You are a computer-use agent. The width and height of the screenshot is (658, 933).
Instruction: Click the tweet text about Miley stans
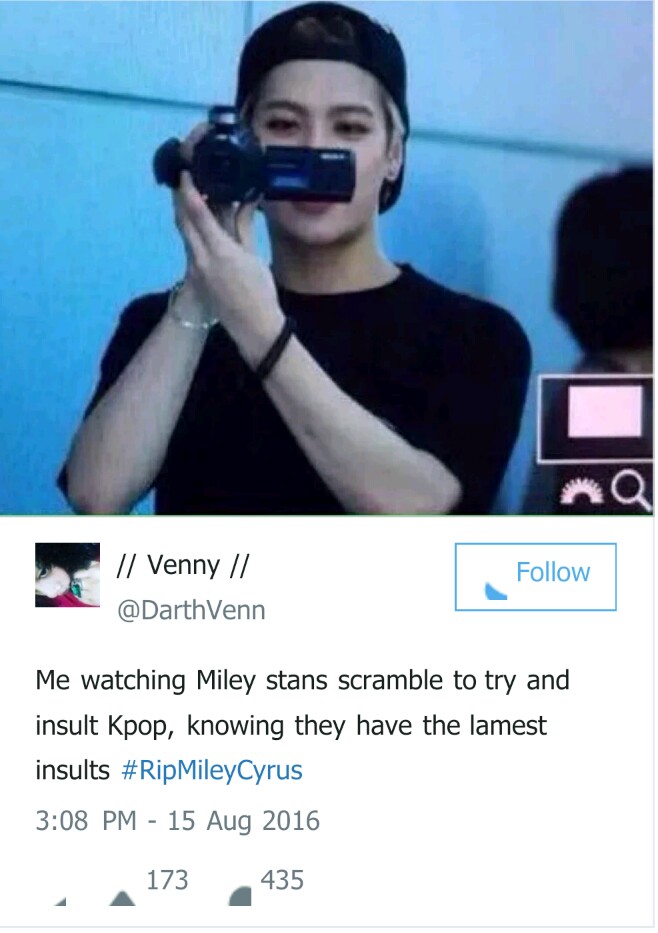(x=302, y=725)
